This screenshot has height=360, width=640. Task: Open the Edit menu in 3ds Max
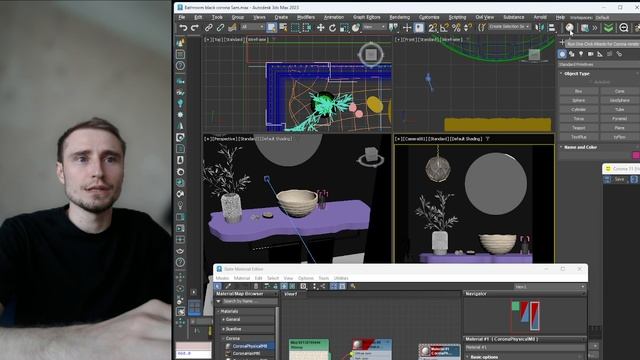click(x=198, y=17)
